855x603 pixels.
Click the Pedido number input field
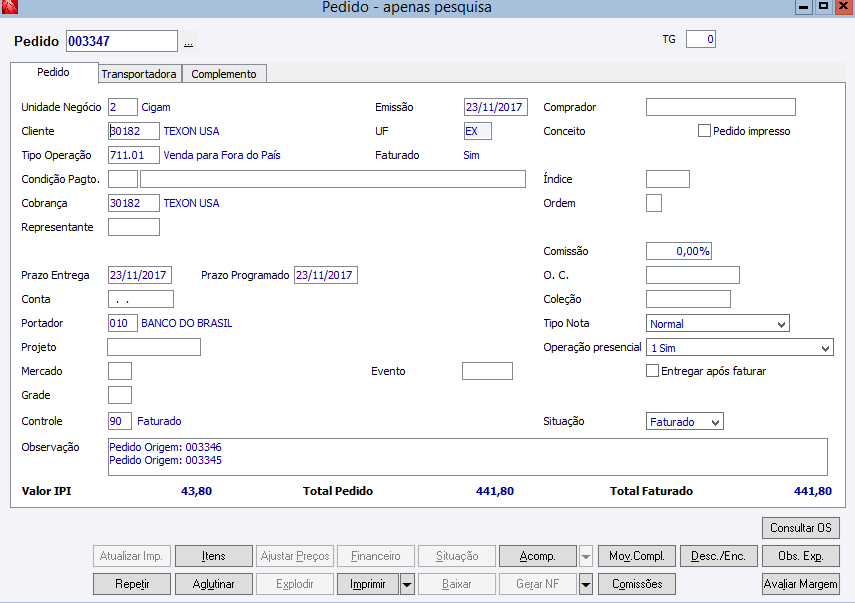pos(122,41)
